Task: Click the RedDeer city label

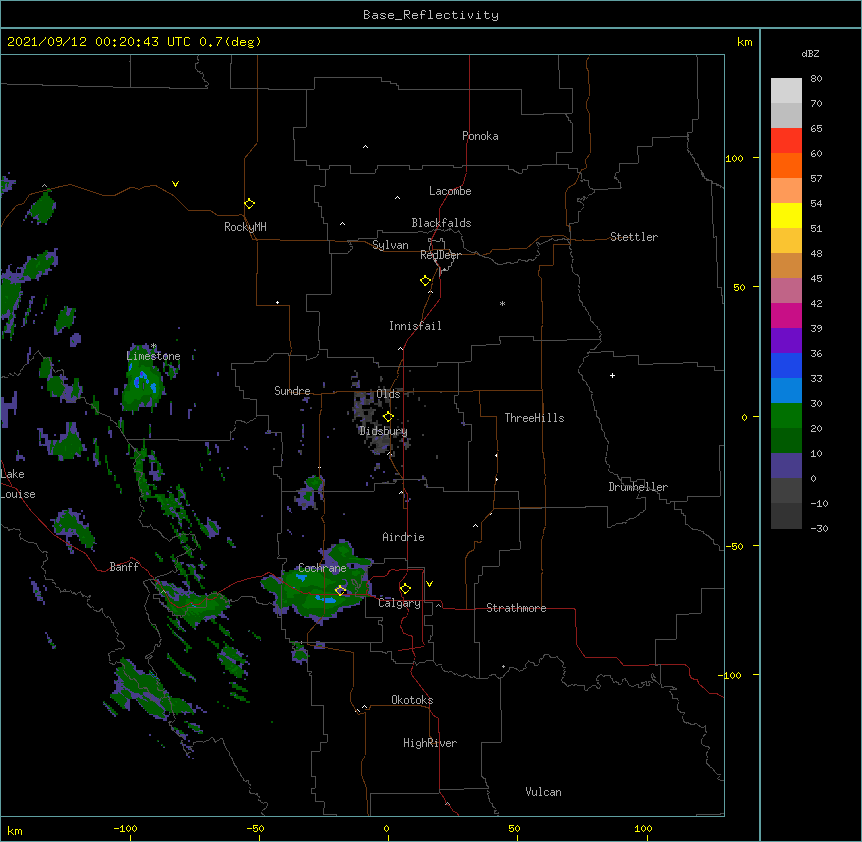Action: click(x=440, y=255)
